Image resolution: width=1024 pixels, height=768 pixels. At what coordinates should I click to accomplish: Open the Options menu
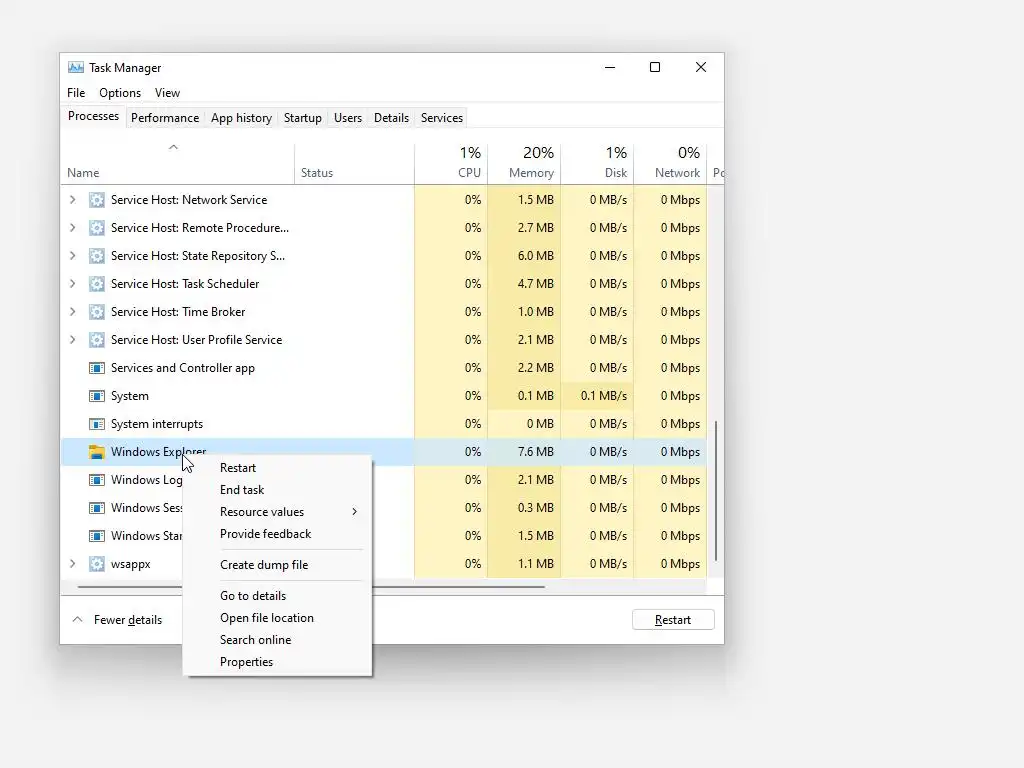click(x=120, y=93)
